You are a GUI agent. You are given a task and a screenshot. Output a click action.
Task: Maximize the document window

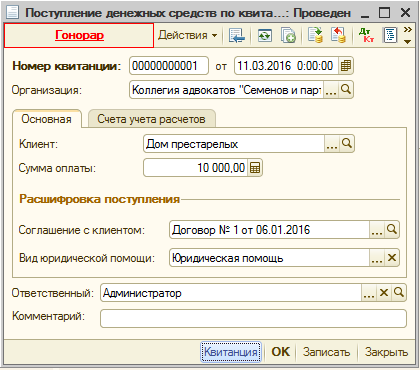coord(384,13)
